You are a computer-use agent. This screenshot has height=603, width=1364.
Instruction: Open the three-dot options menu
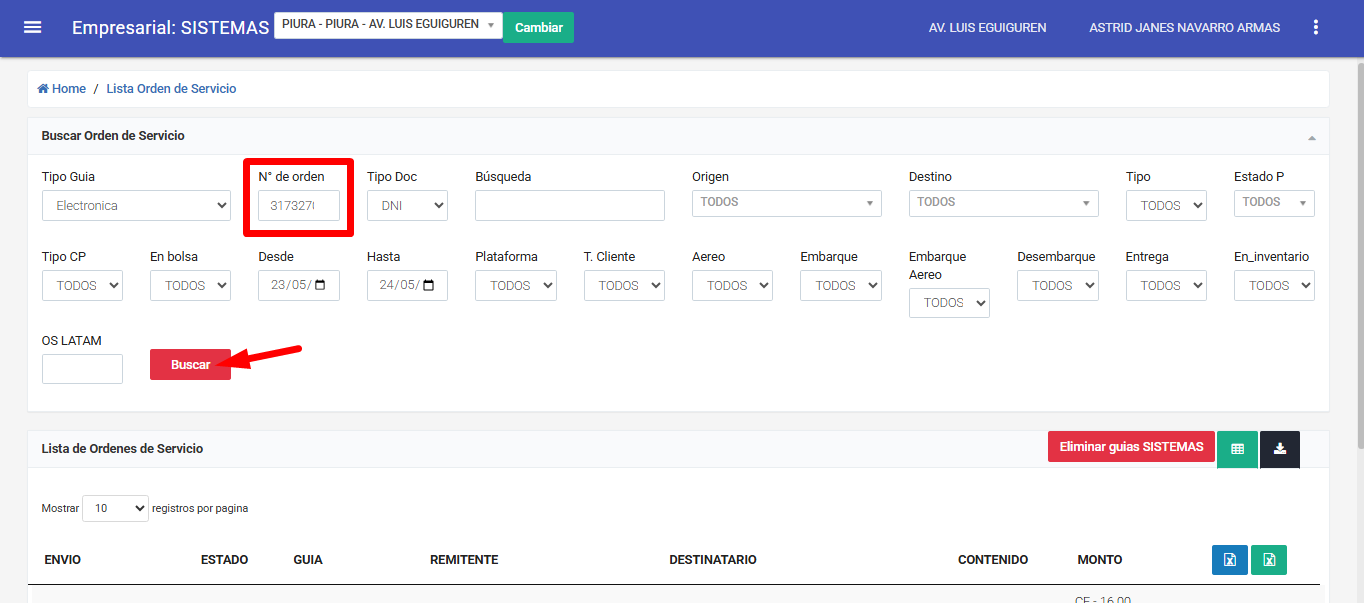[x=1315, y=27]
